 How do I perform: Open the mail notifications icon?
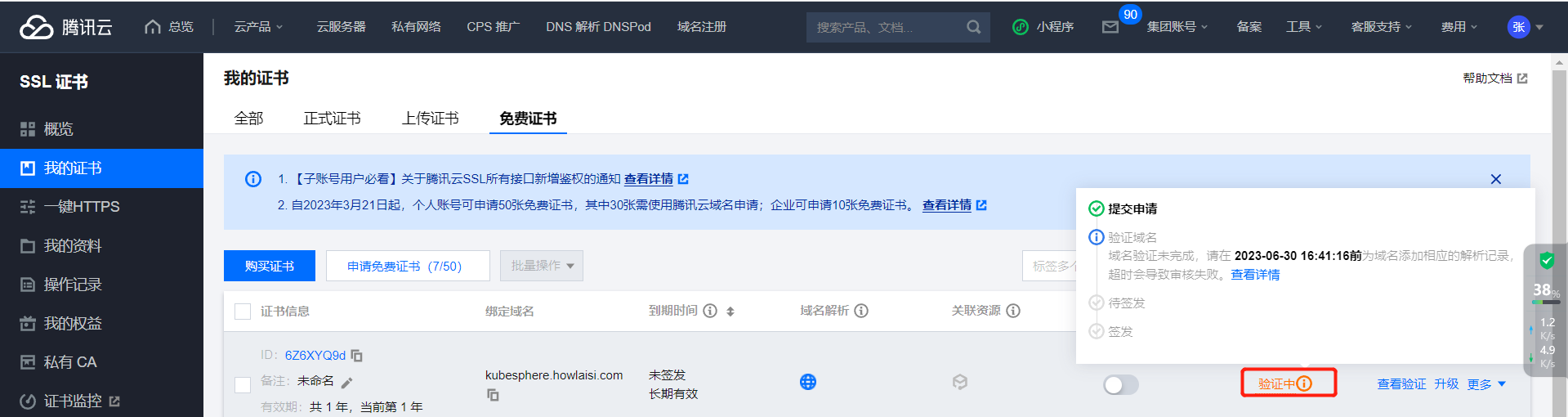point(1110,27)
